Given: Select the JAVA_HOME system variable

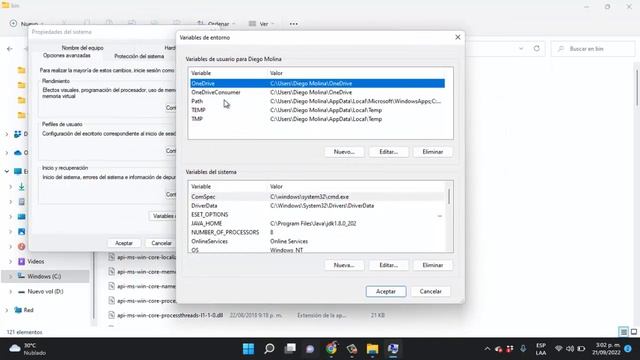Looking at the screenshot, I should [x=318, y=224].
